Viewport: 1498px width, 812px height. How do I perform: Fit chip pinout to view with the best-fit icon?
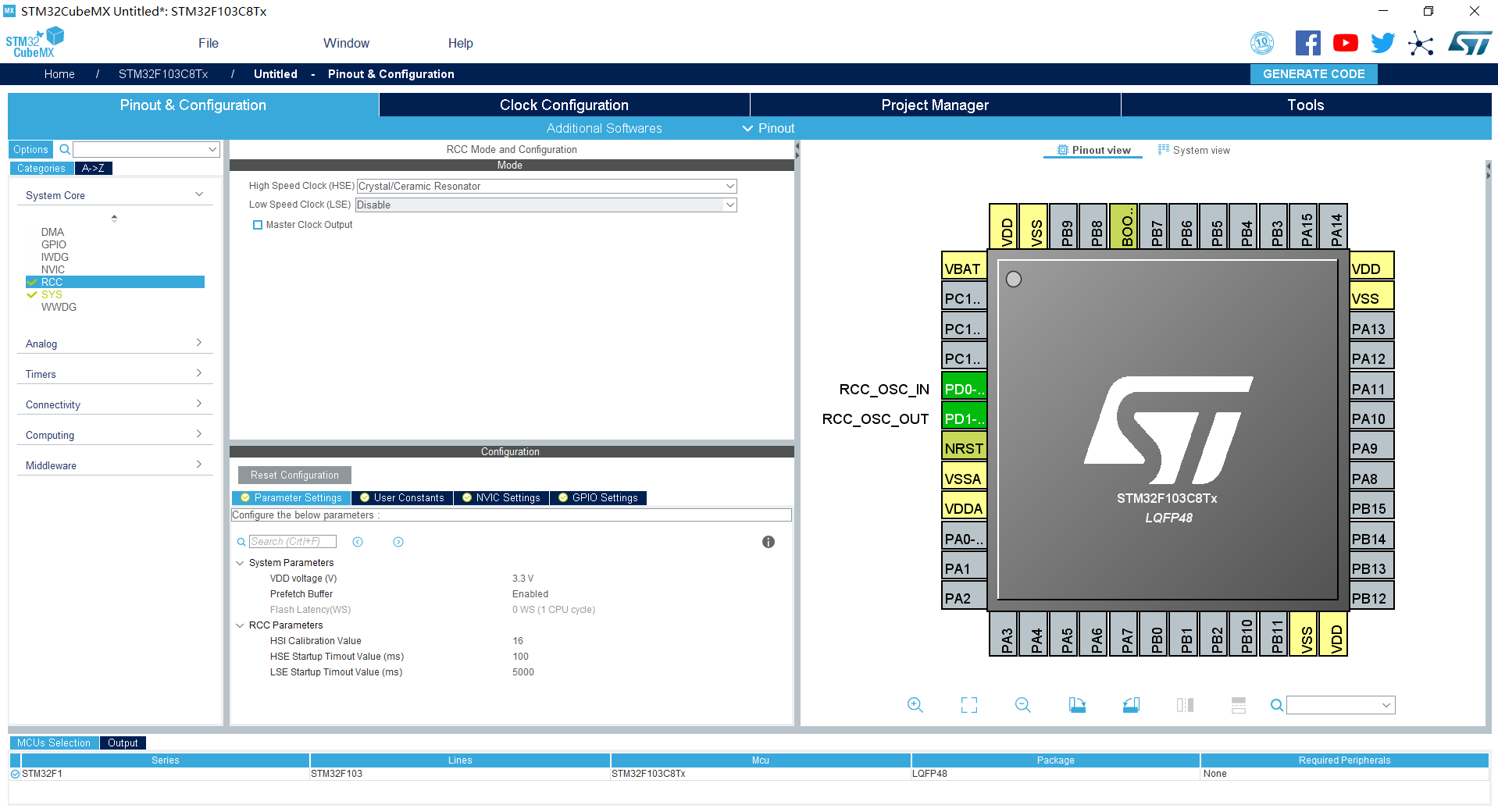pyautogui.click(x=969, y=705)
